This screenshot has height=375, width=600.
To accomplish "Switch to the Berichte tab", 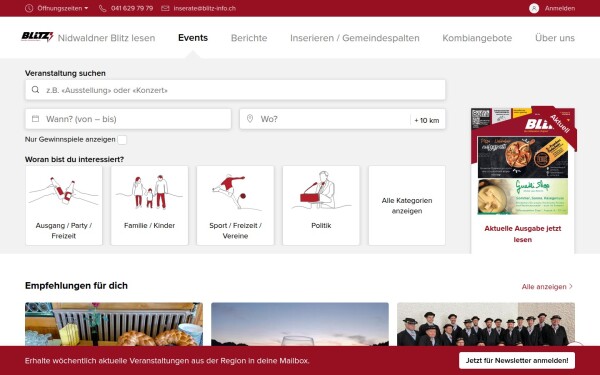I will click(x=249, y=38).
